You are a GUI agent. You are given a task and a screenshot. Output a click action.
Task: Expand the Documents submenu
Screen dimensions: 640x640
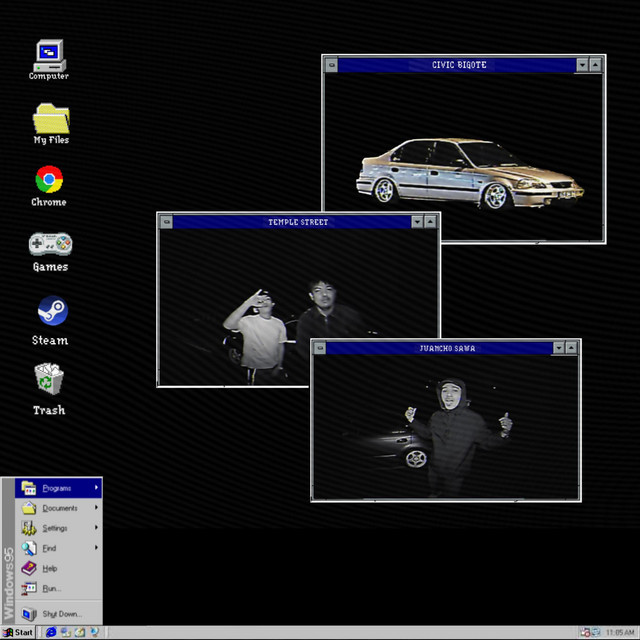tap(60, 508)
